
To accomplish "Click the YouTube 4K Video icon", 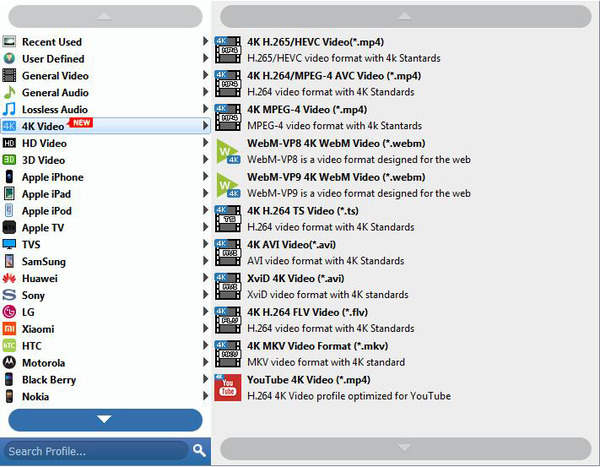I will click(228, 388).
